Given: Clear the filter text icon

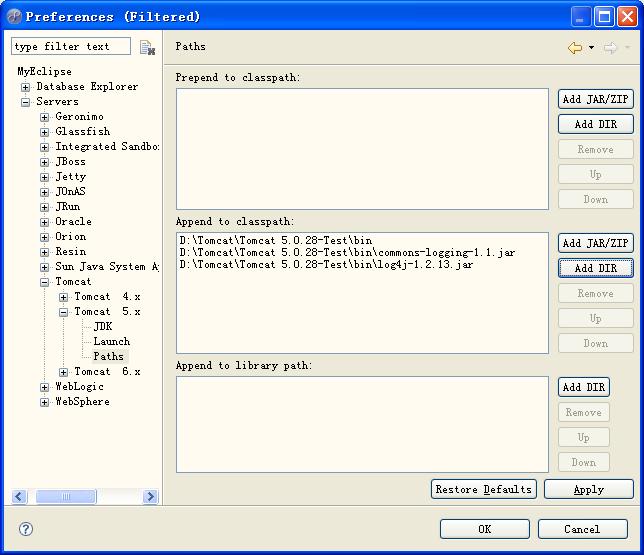Looking at the screenshot, I should (x=147, y=47).
